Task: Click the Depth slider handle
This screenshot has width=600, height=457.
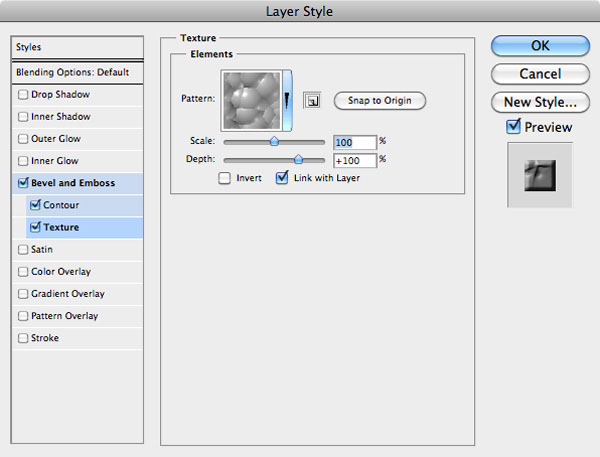Action: [298, 160]
